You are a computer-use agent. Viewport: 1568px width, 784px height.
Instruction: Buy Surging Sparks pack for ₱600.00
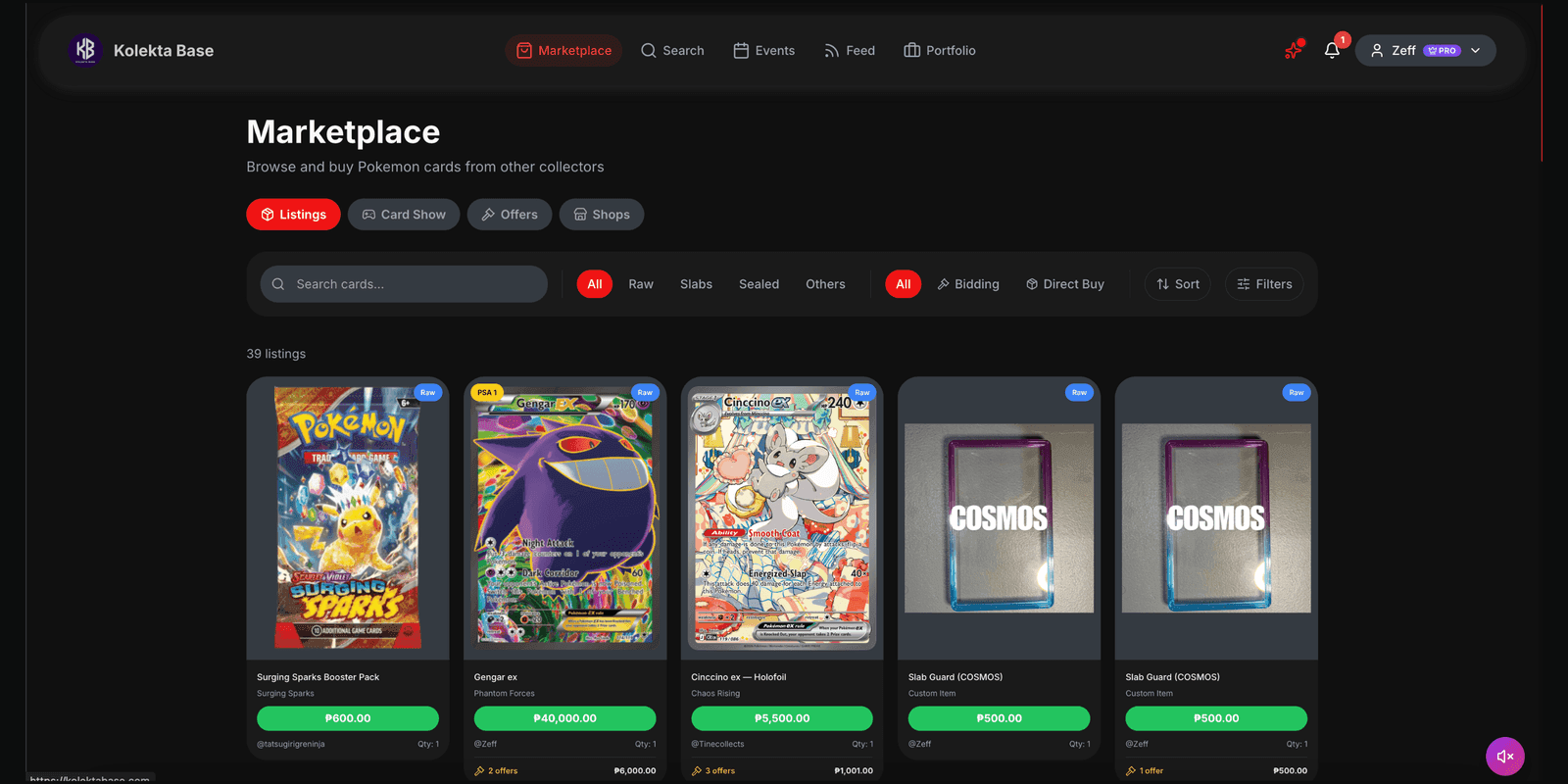[x=348, y=718]
